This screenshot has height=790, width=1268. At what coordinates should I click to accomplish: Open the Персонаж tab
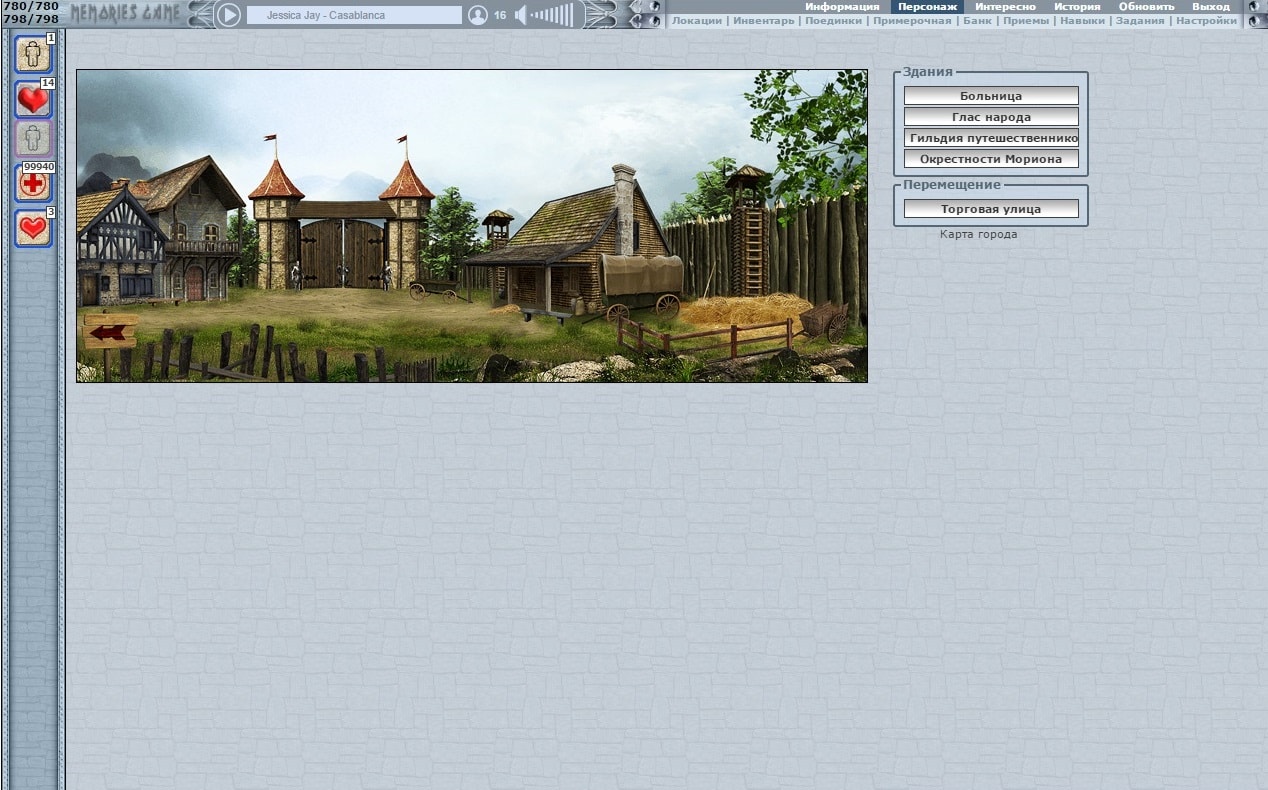coord(927,6)
